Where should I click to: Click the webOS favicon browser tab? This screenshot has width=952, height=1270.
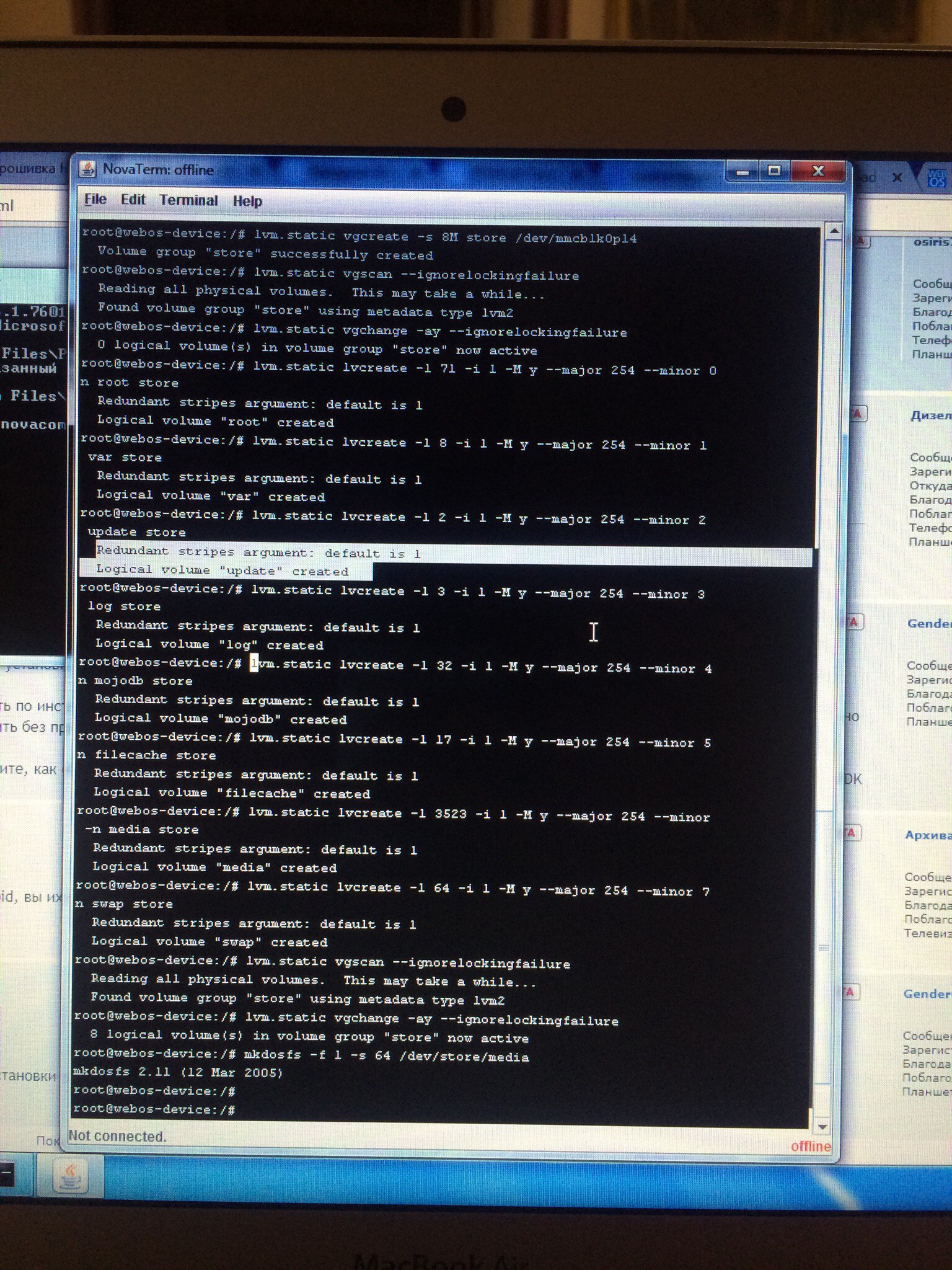(x=938, y=178)
